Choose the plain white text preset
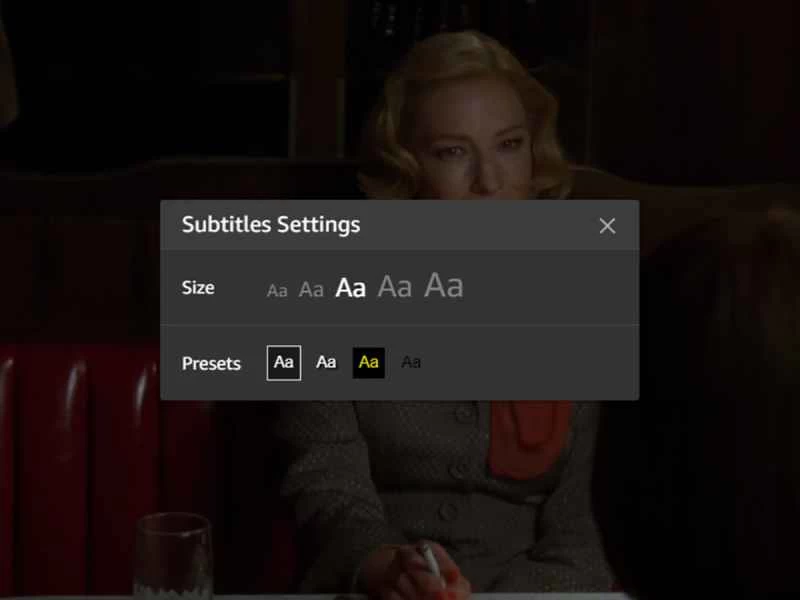The image size is (800, 600). pos(325,363)
